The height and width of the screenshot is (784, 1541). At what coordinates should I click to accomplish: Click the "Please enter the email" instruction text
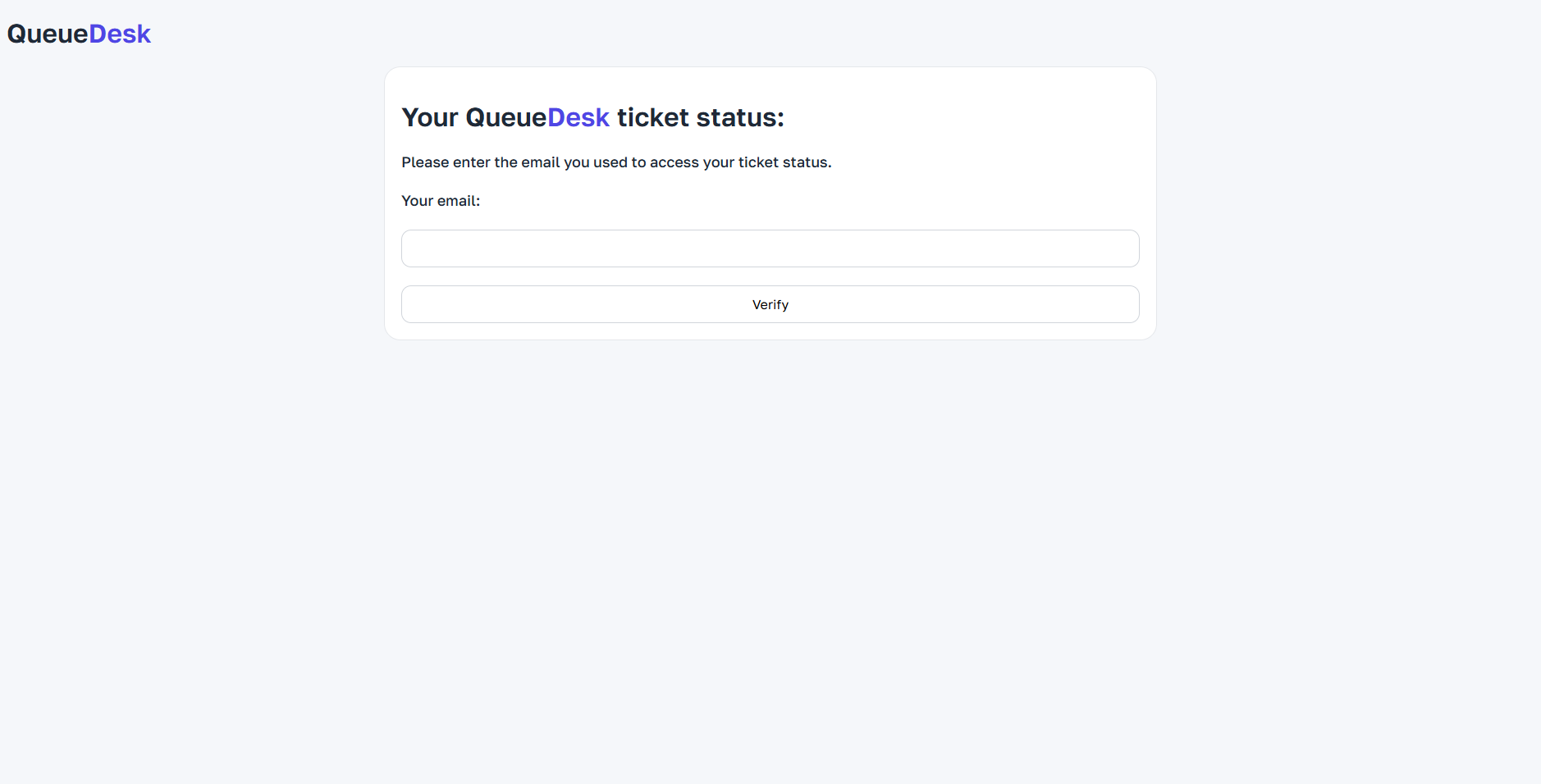[x=615, y=162]
